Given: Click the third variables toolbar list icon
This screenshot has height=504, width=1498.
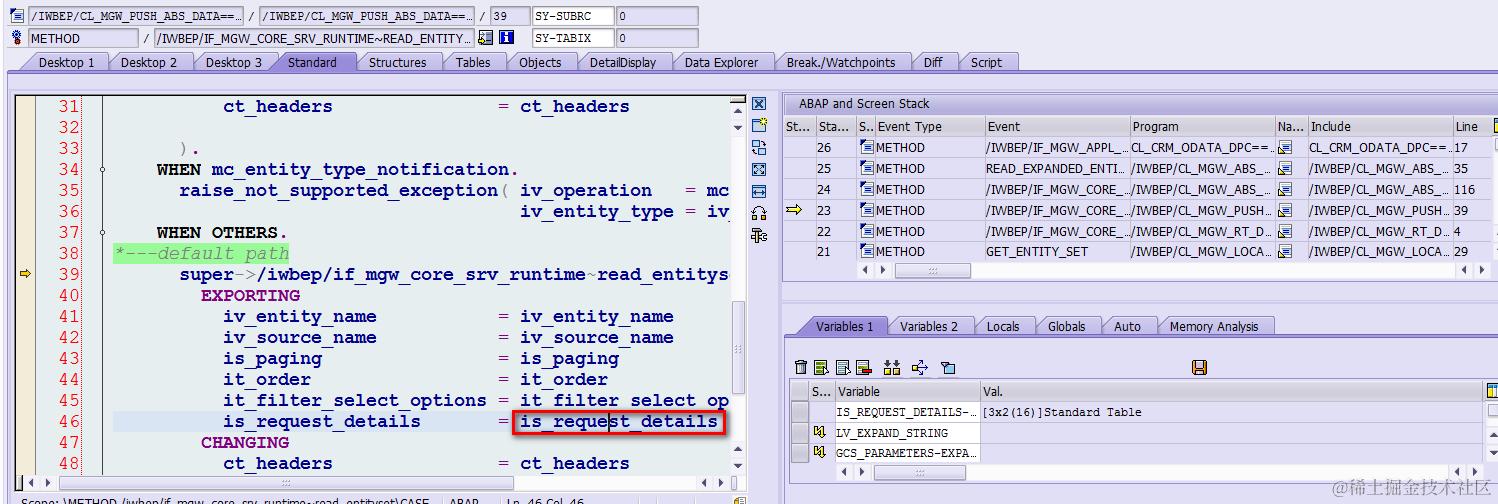Looking at the screenshot, I should [843, 367].
